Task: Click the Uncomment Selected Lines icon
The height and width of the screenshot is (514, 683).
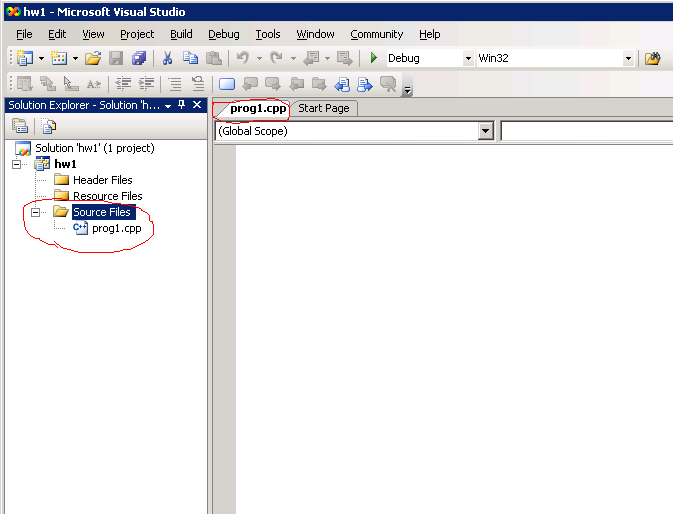Action: point(198,83)
